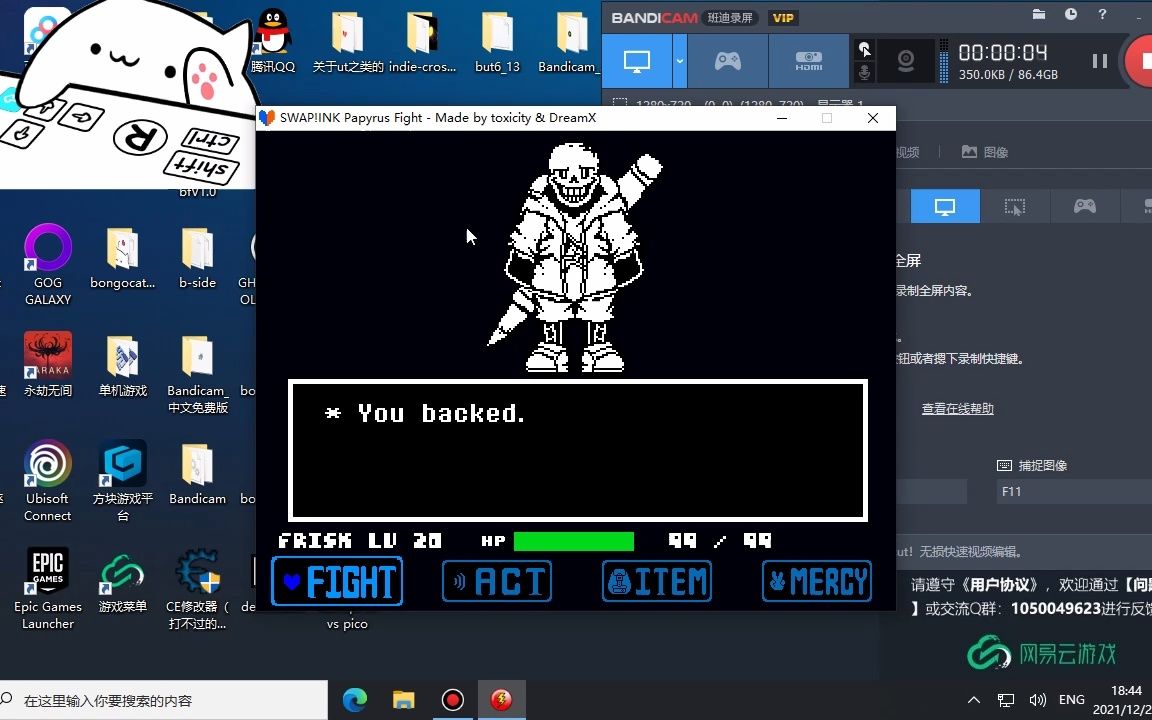Open Microsoft Edge from taskbar
Screen dimensions: 1152x720
(x=355, y=700)
